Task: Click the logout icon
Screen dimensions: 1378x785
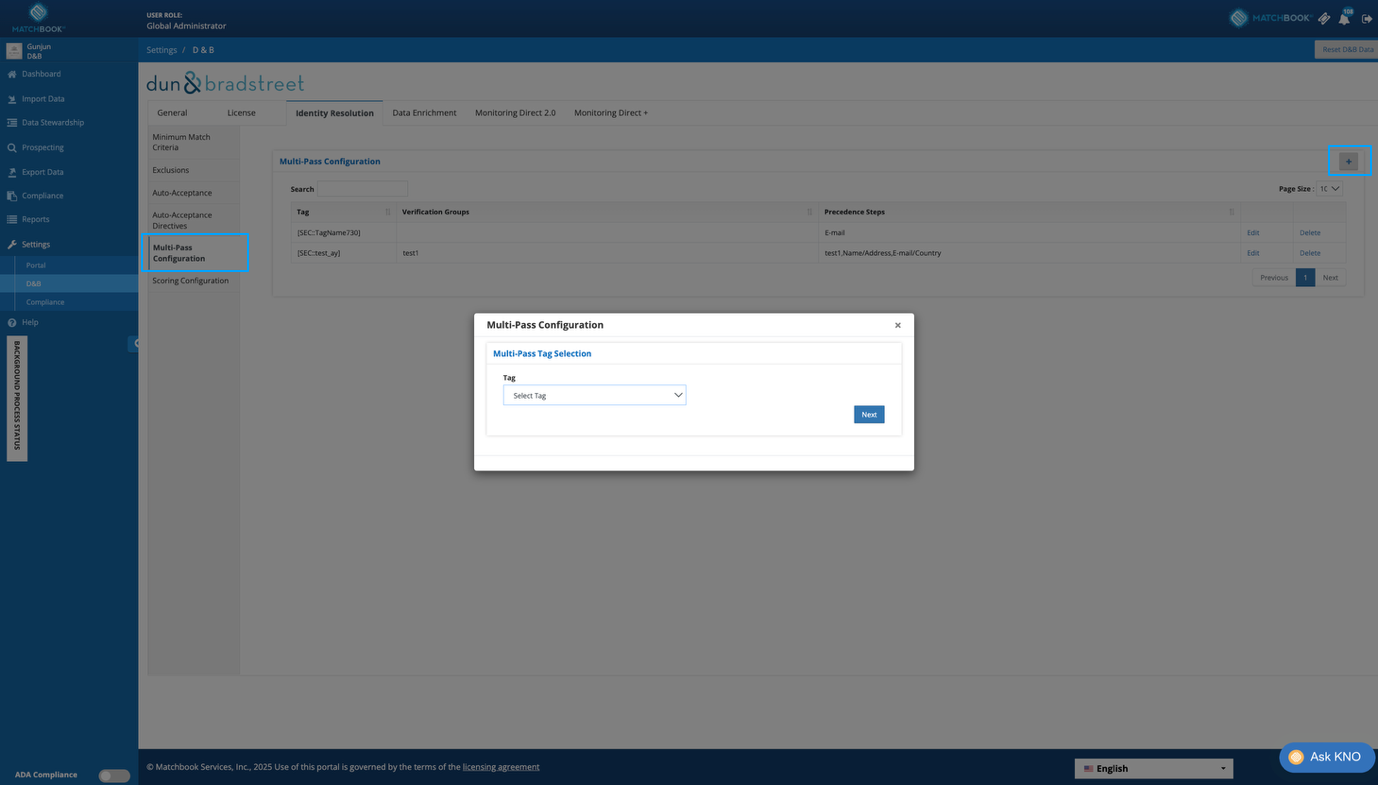Action: [x=1367, y=18]
